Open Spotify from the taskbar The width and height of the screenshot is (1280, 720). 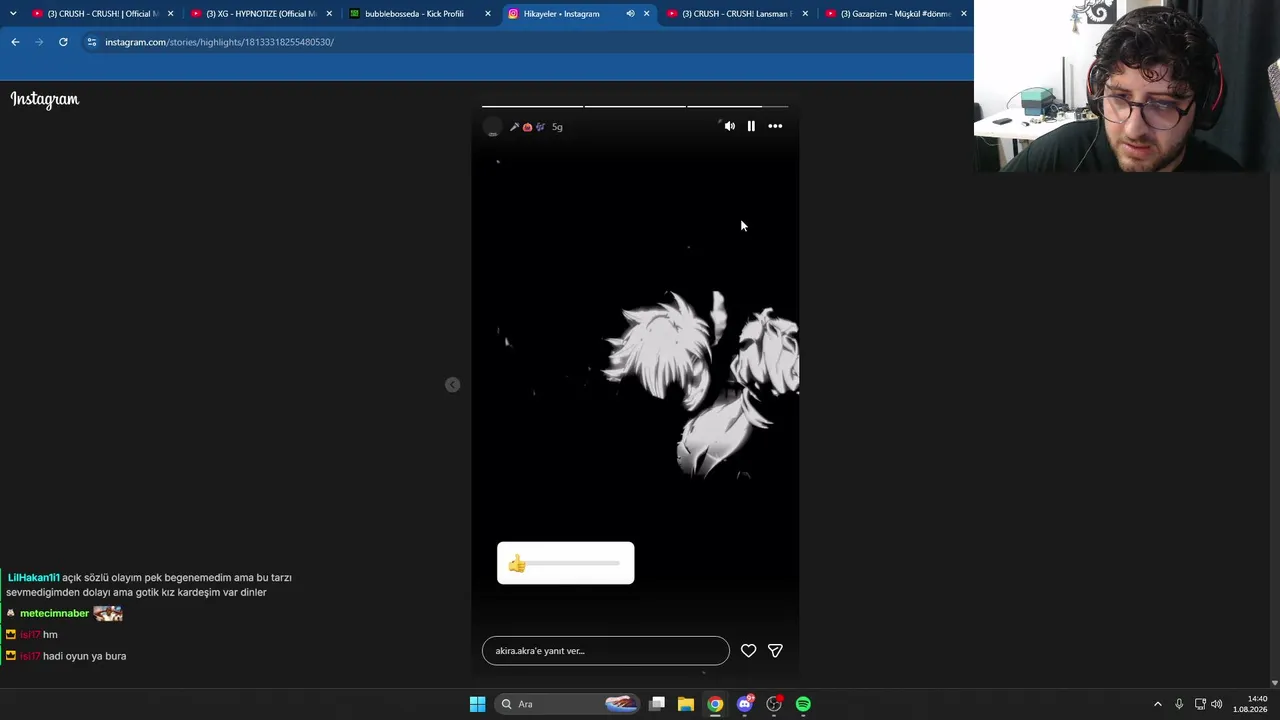(803, 704)
